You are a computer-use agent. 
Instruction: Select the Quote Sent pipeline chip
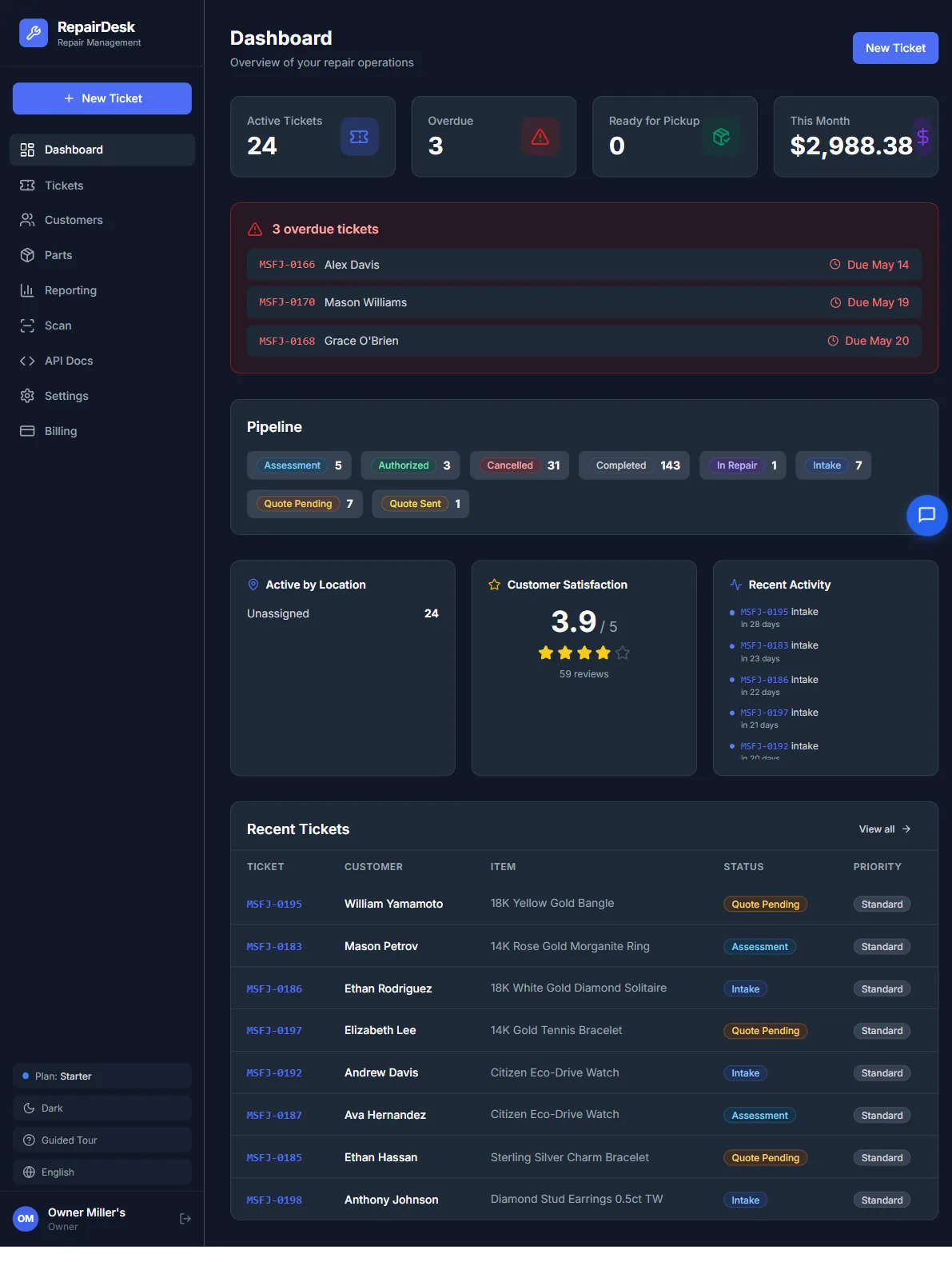pos(420,504)
